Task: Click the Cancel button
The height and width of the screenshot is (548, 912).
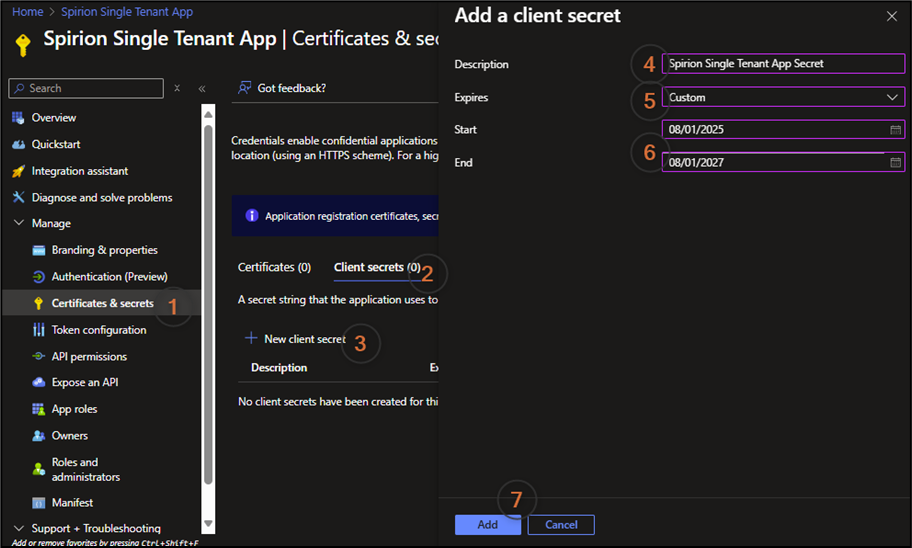Action: click(x=561, y=525)
